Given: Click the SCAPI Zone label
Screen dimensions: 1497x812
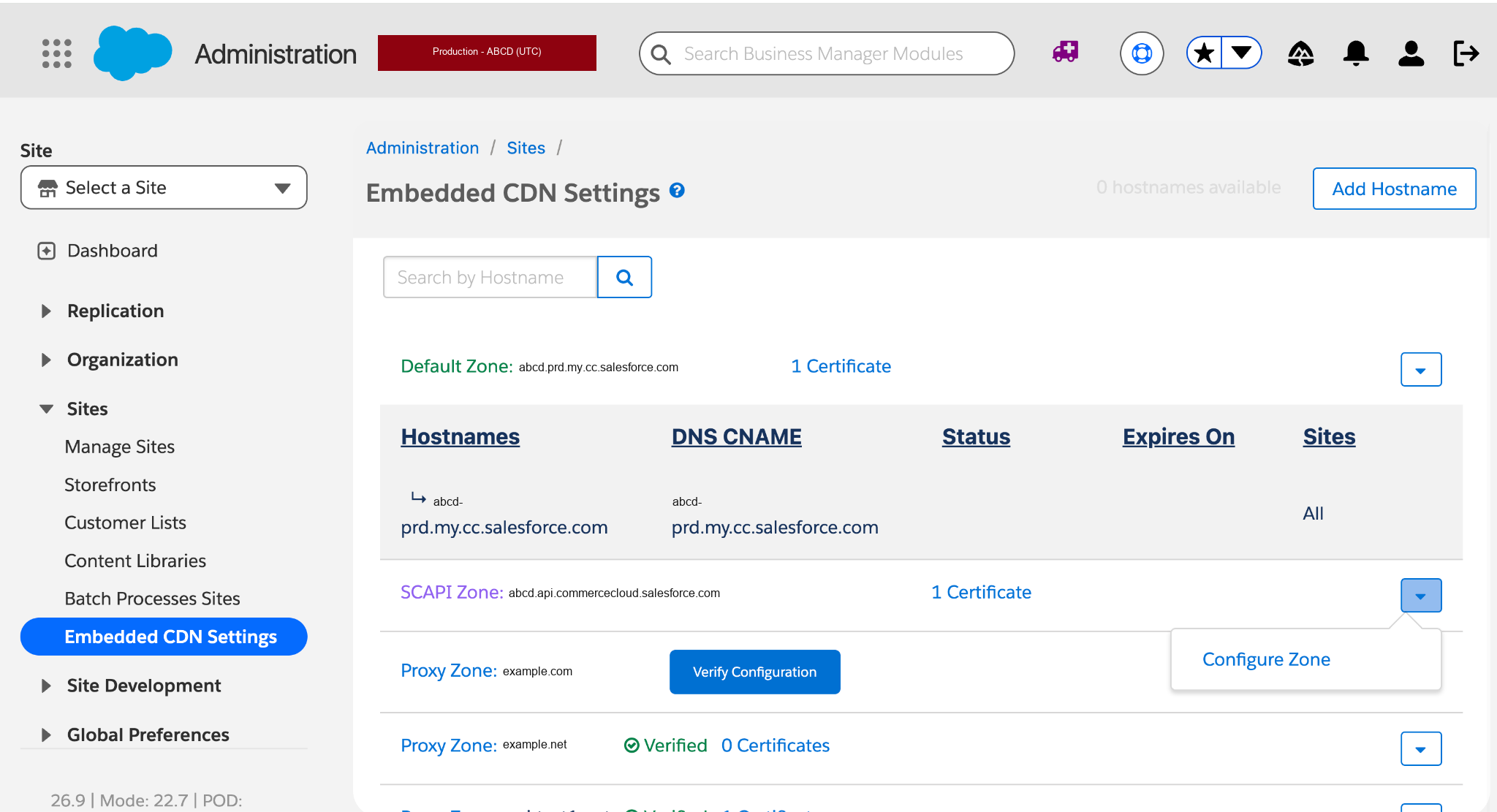Looking at the screenshot, I should point(452,592).
